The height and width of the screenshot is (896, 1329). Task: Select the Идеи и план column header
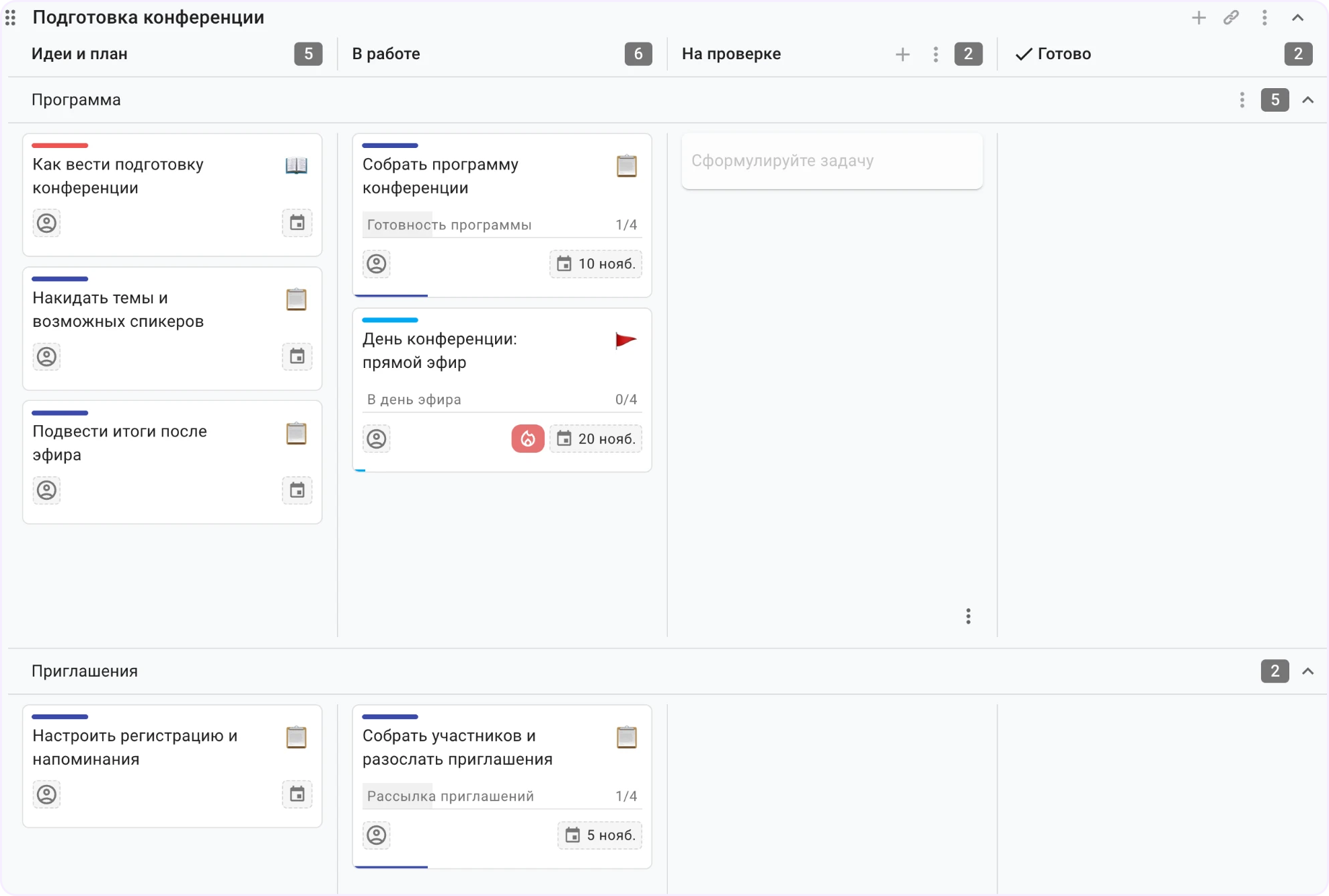coord(79,54)
